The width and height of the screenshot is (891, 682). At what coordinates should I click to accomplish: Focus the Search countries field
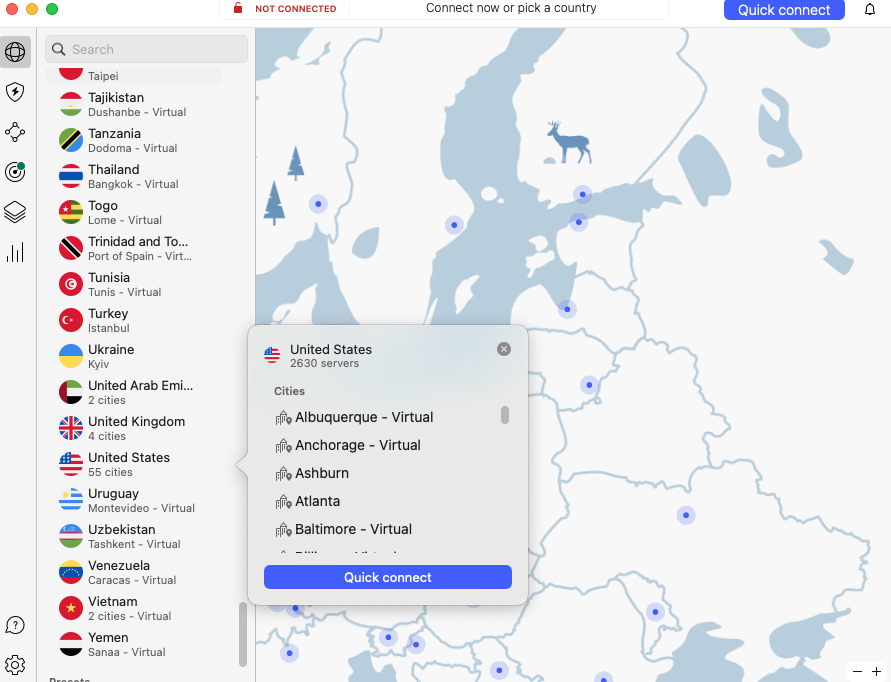click(147, 49)
